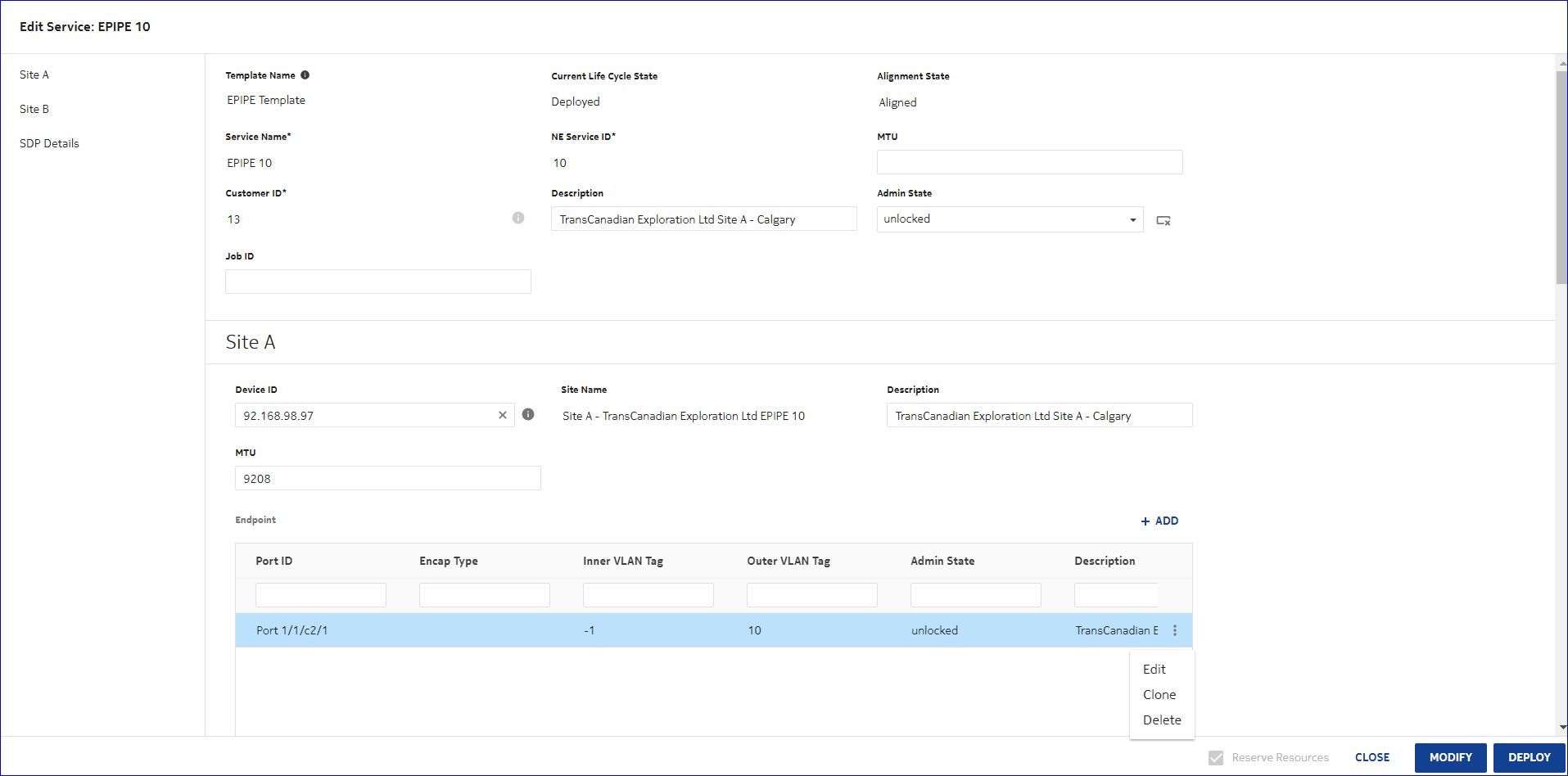This screenshot has height=776, width=1568.
Task: Jump to Site B in the sidebar
Action: (34, 109)
